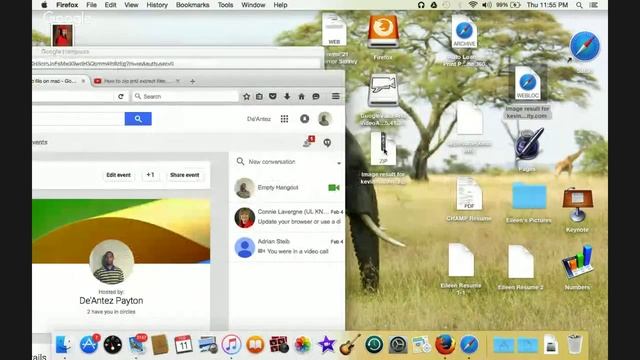Click the quote bubble icon beside Hangouts

pyautogui.click(x=327, y=143)
